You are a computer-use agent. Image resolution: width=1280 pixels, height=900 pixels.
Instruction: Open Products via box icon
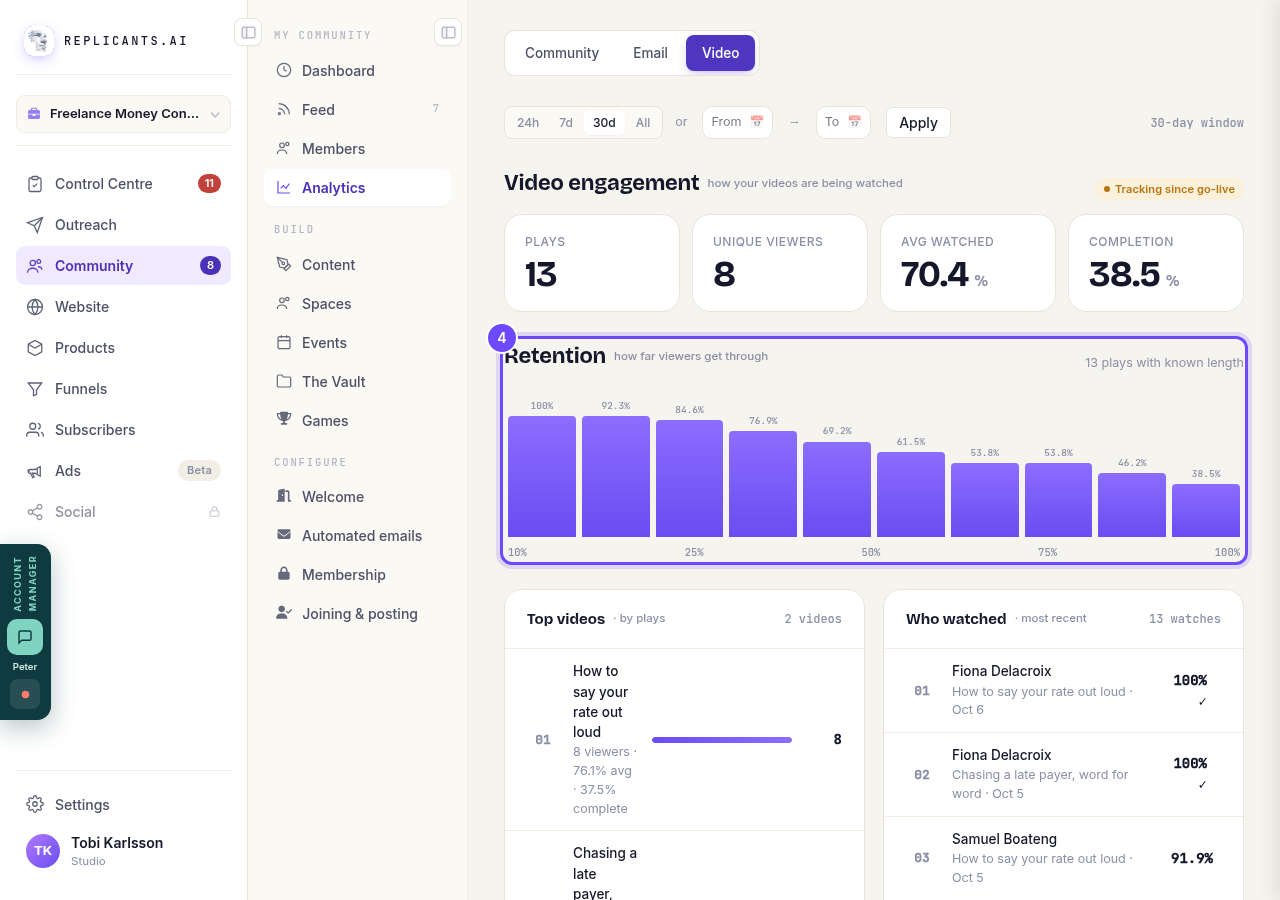click(35, 348)
